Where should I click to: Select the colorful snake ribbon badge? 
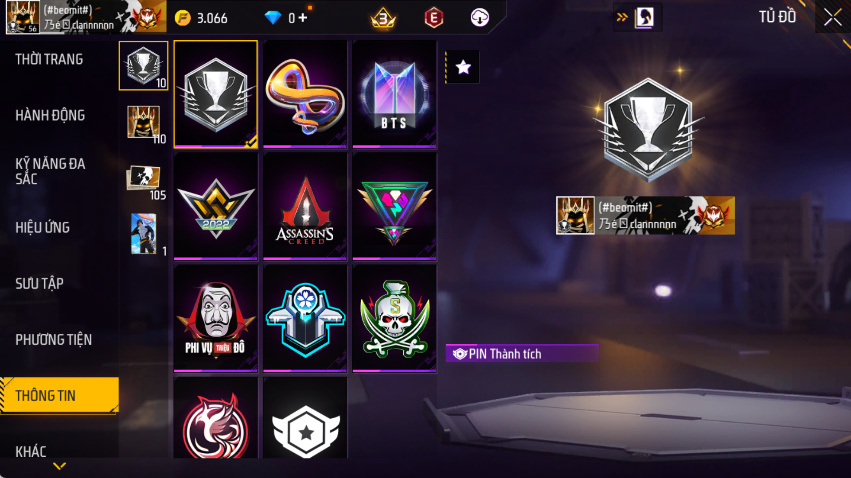(x=305, y=94)
